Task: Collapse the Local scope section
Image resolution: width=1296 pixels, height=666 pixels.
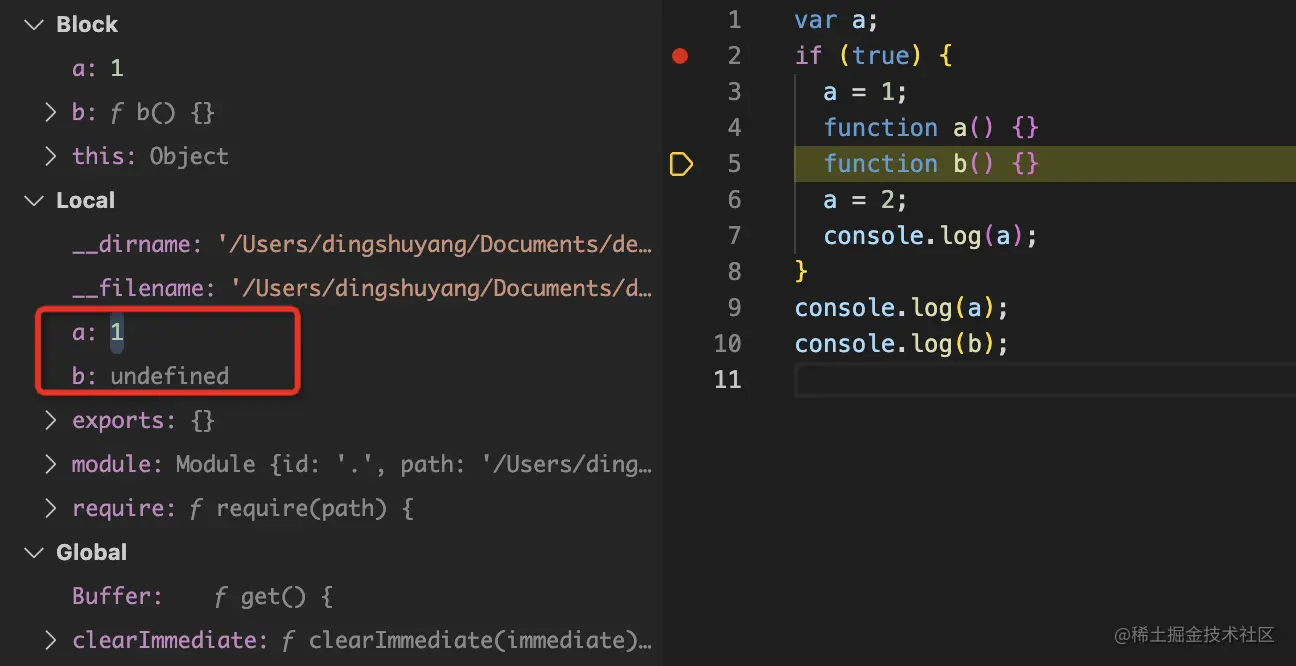Action: [x=34, y=201]
